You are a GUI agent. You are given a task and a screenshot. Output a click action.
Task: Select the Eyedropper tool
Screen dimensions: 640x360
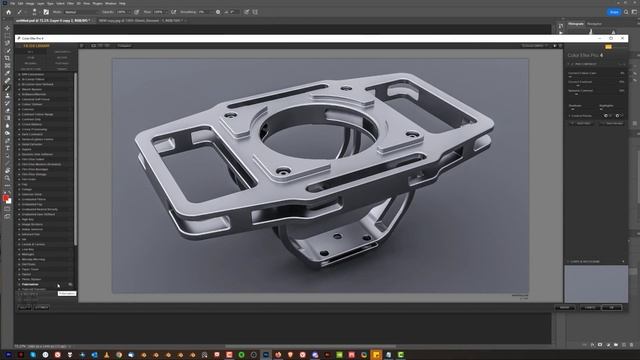[7, 73]
